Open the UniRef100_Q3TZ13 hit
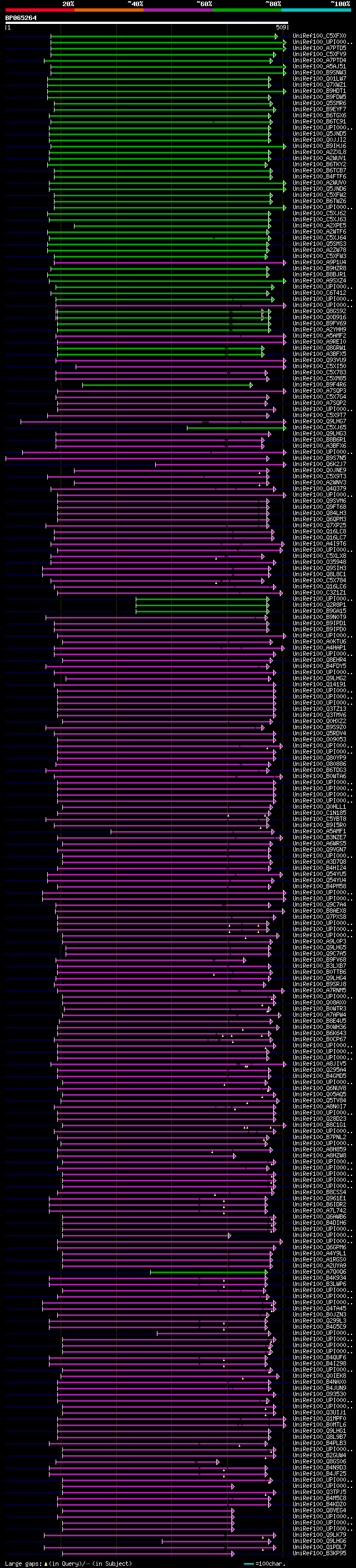 [x=319, y=709]
